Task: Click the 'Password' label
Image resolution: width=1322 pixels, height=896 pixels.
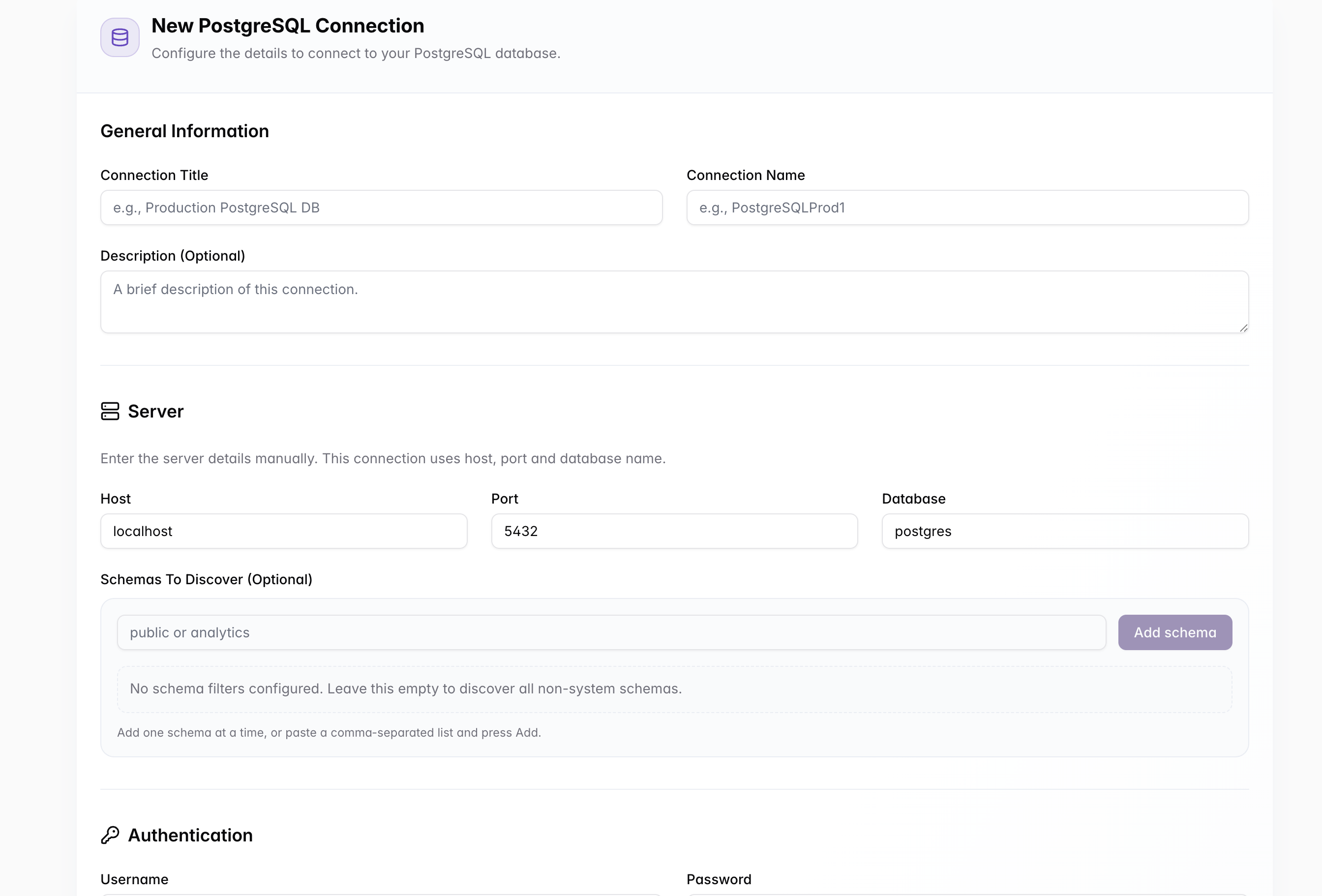Action: tap(719, 879)
